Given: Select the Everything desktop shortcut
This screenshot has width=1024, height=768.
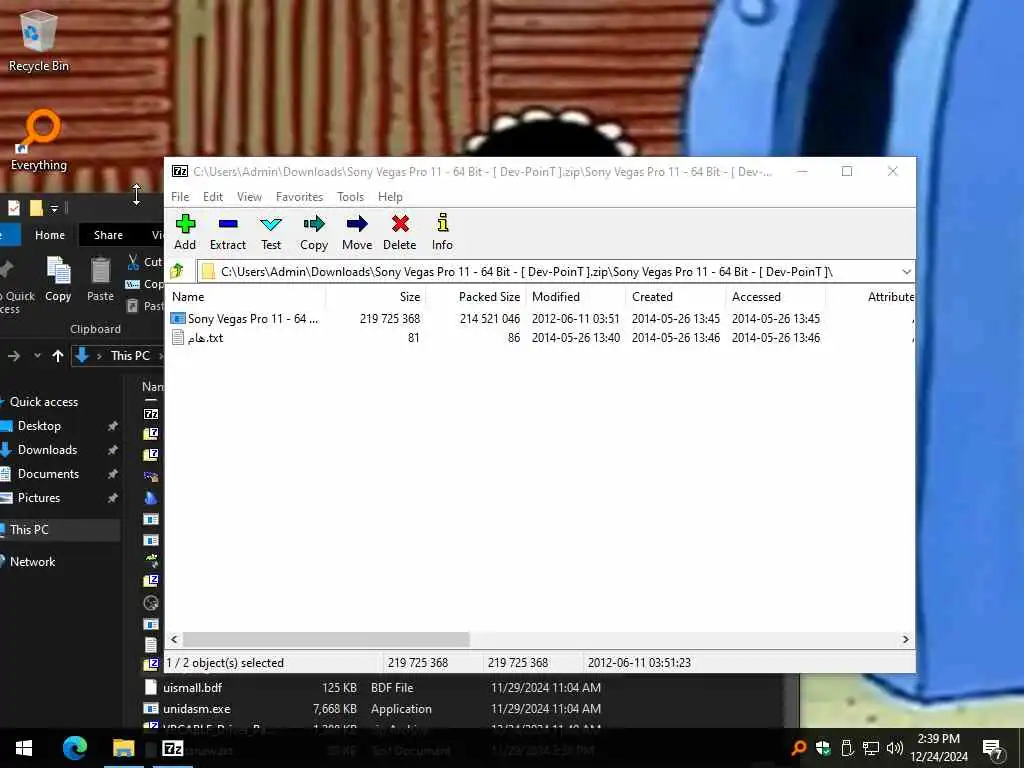Looking at the screenshot, I should click(x=39, y=140).
